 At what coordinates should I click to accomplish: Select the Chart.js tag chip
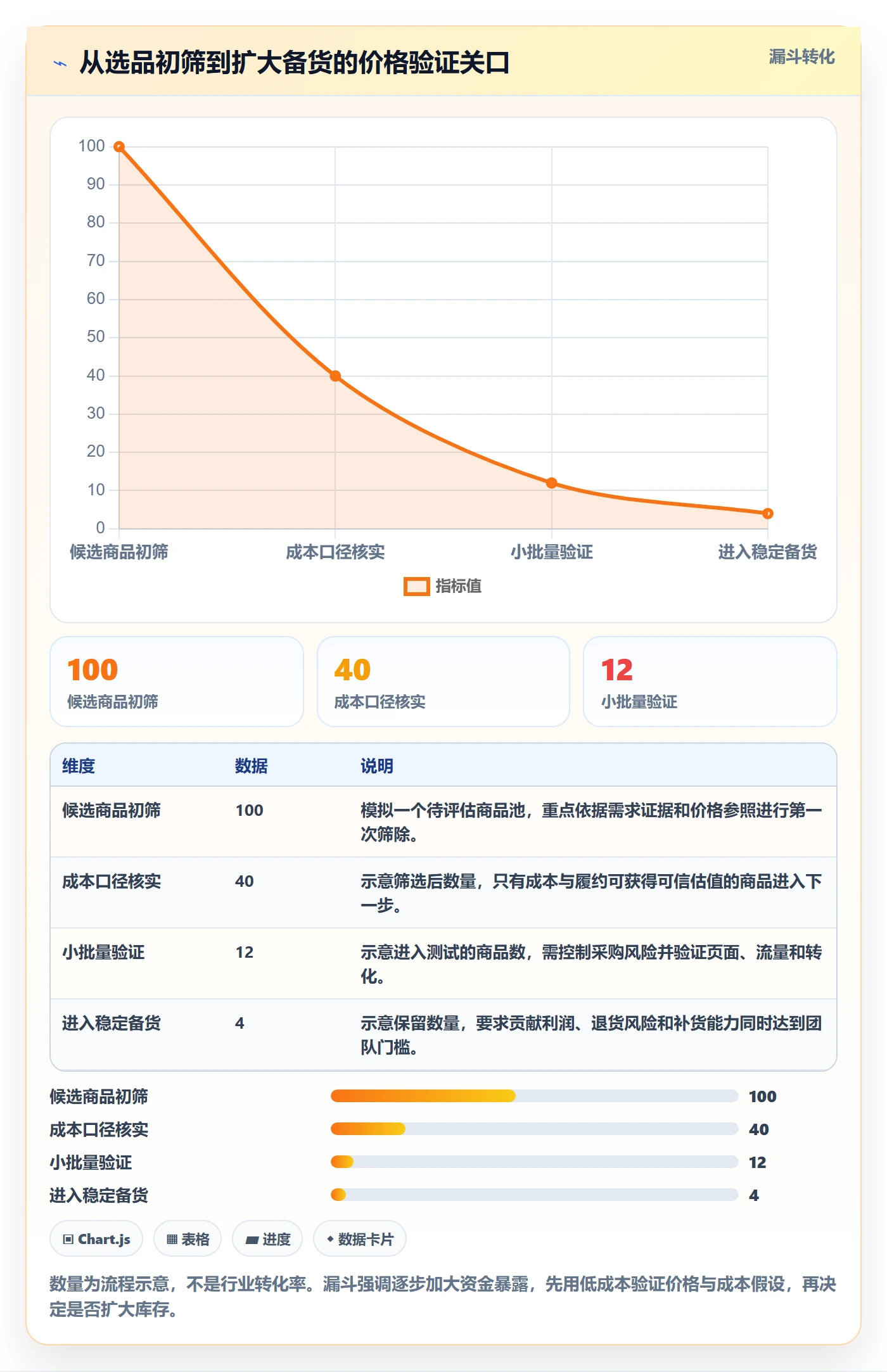(96, 1239)
